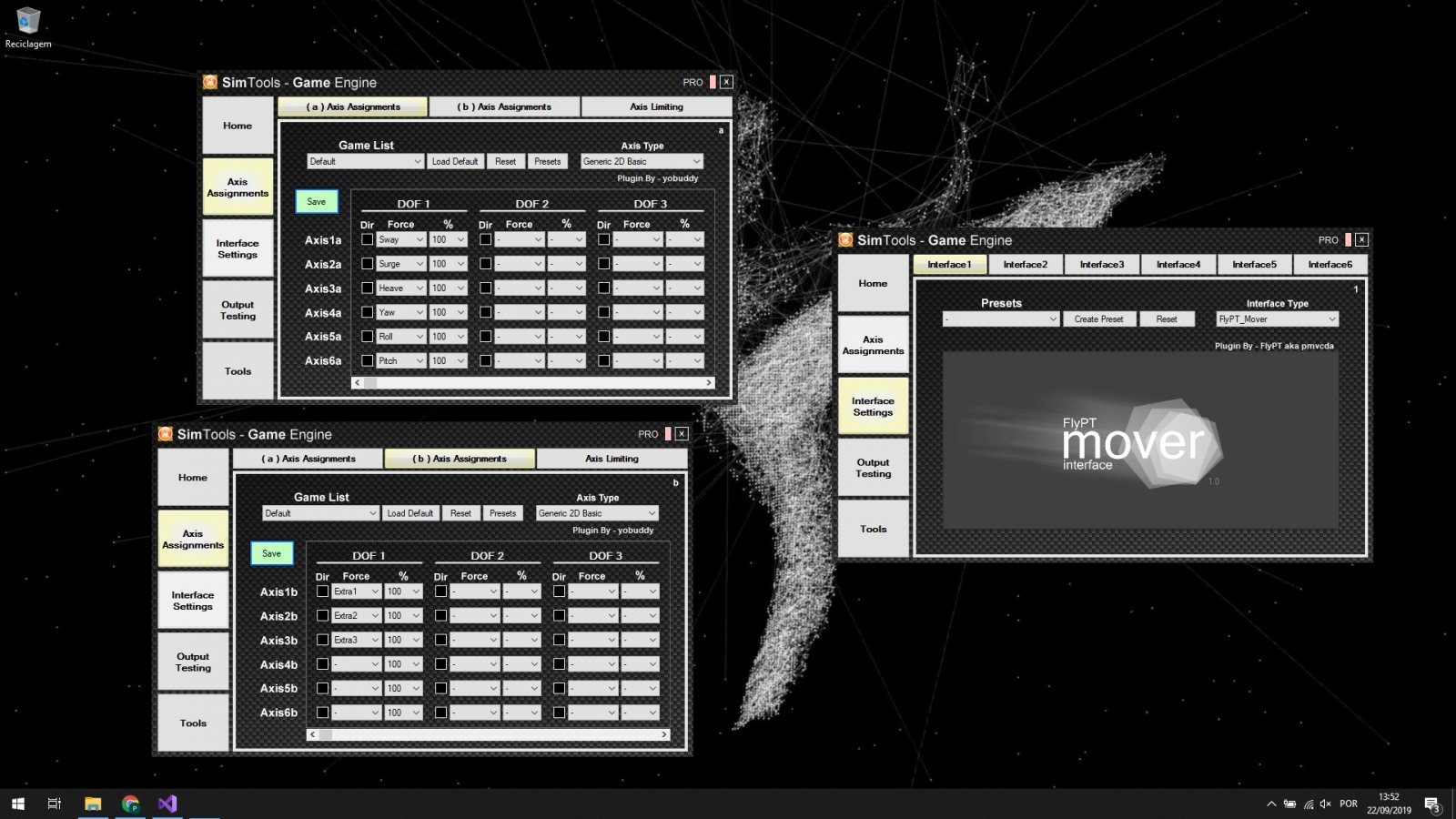This screenshot has height=819, width=1456.
Task: Open the Interface Type FlyPT_Mover dropdown
Action: (x=1278, y=319)
